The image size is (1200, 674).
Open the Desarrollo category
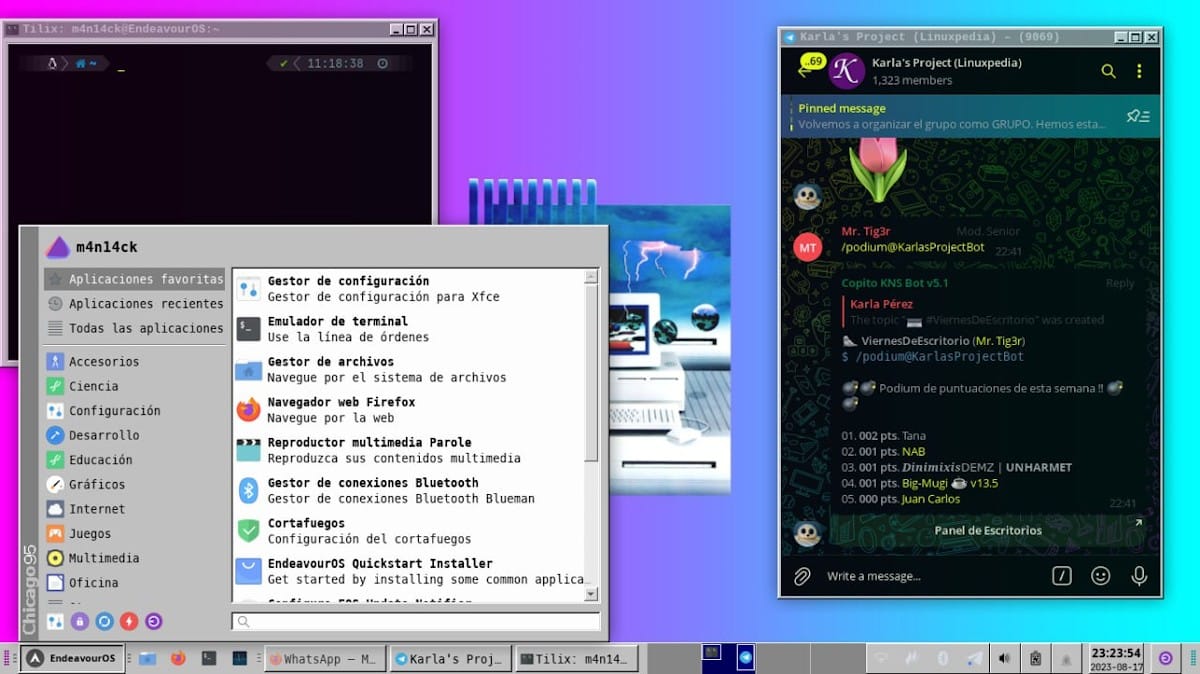pos(134,435)
